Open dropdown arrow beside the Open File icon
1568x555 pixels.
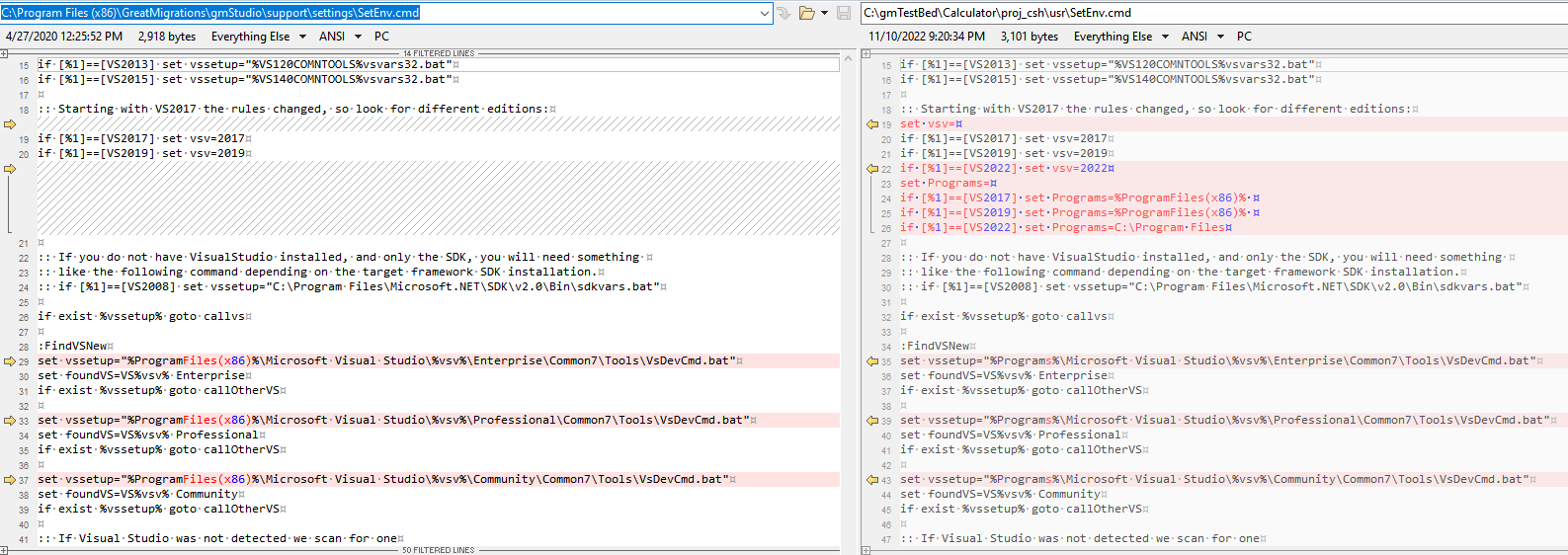824,13
